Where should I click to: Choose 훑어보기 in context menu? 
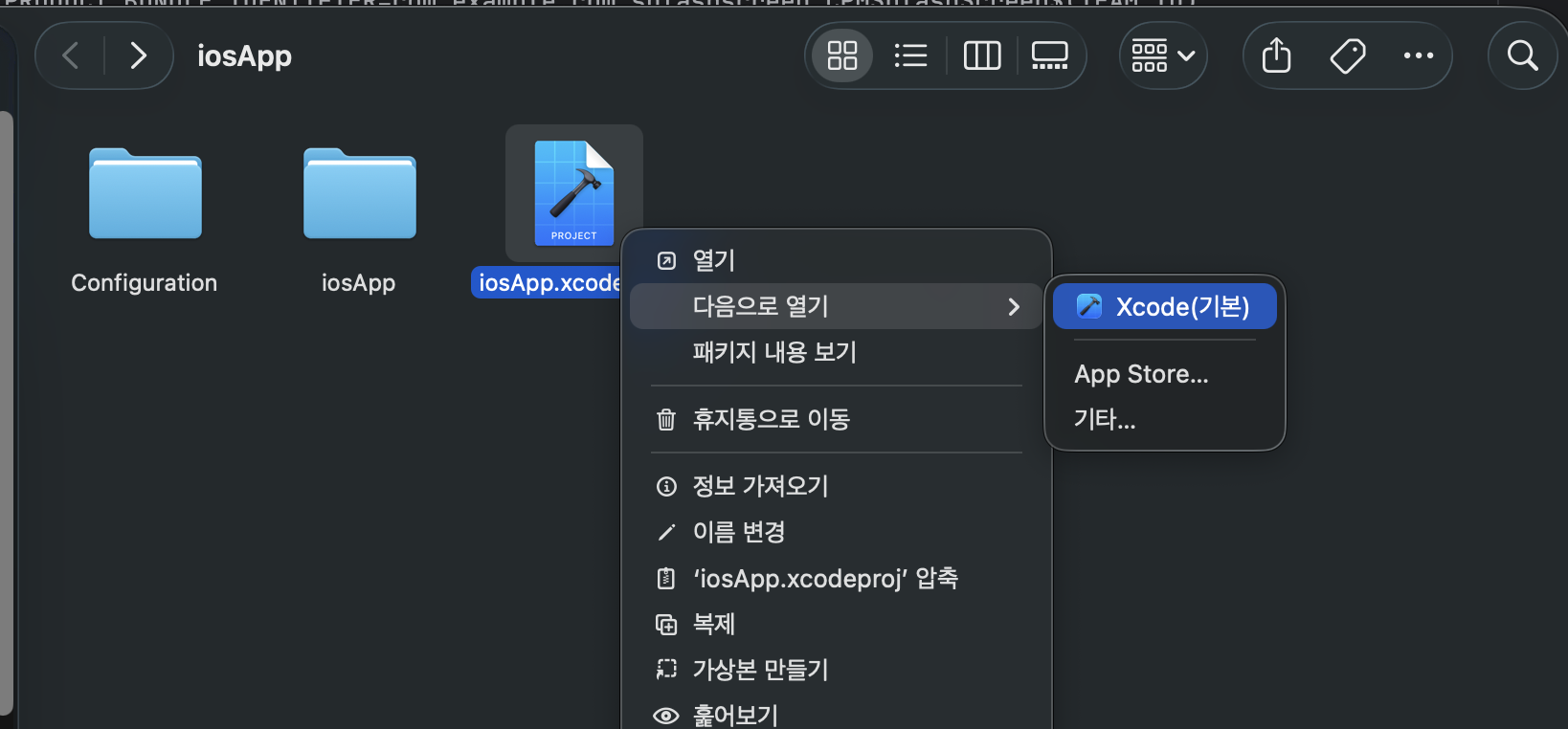click(836, 715)
